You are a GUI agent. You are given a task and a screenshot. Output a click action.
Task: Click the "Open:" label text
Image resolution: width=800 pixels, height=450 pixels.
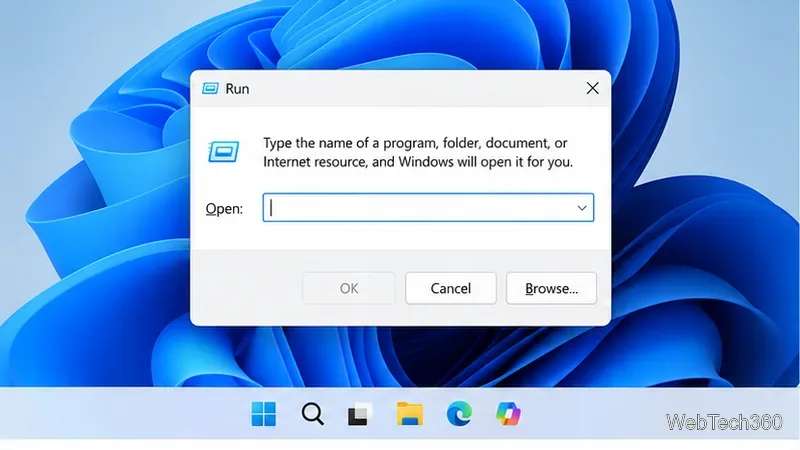pos(224,209)
